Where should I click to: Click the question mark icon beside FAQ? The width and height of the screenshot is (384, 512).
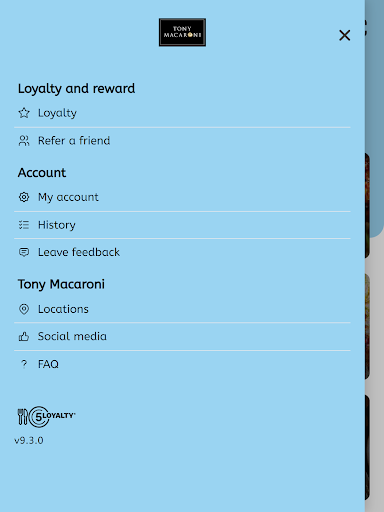[24, 364]
